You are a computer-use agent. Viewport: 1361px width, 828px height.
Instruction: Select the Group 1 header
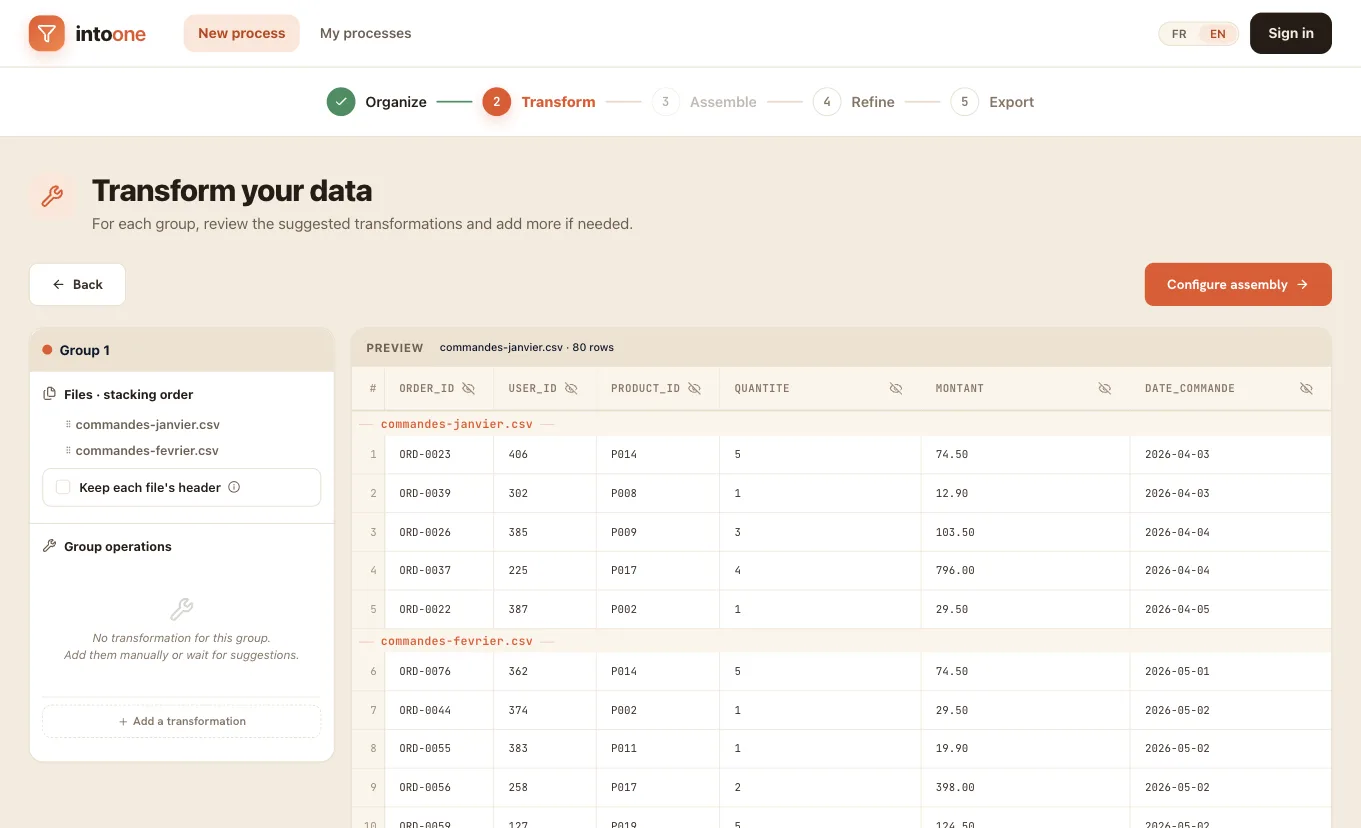[181, 350]
